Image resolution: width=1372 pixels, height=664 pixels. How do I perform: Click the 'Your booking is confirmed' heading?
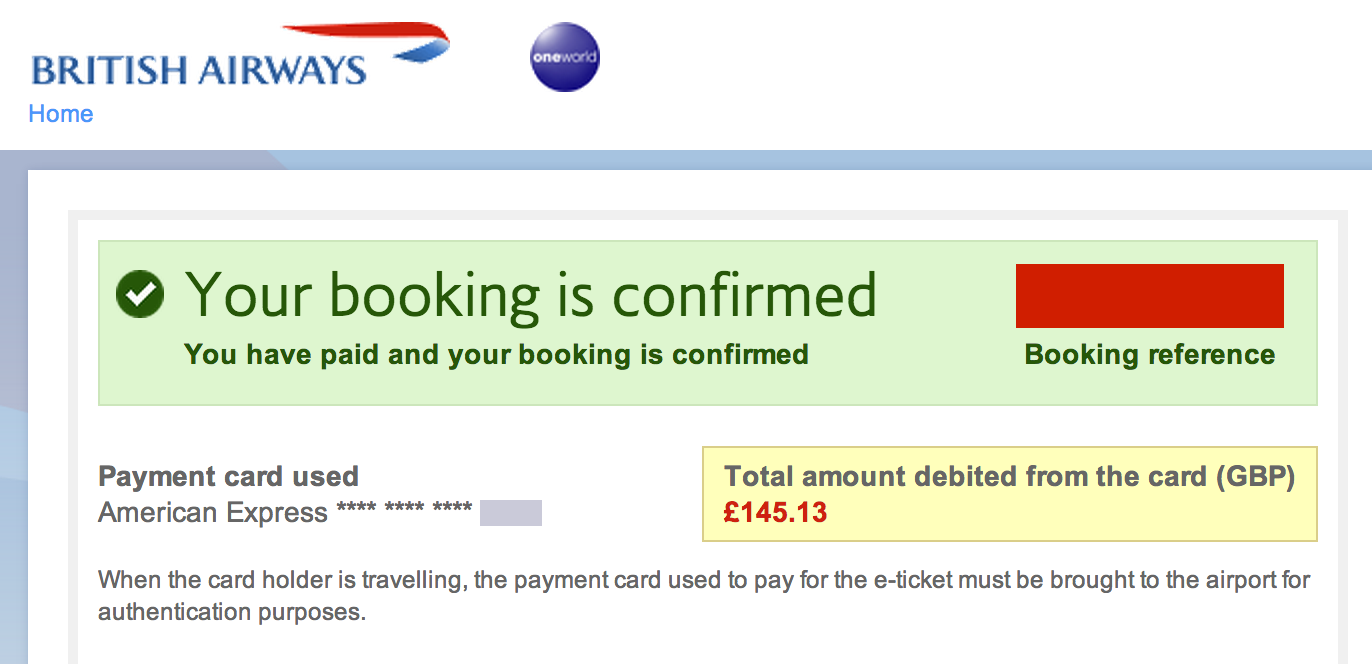coord(531,294)
